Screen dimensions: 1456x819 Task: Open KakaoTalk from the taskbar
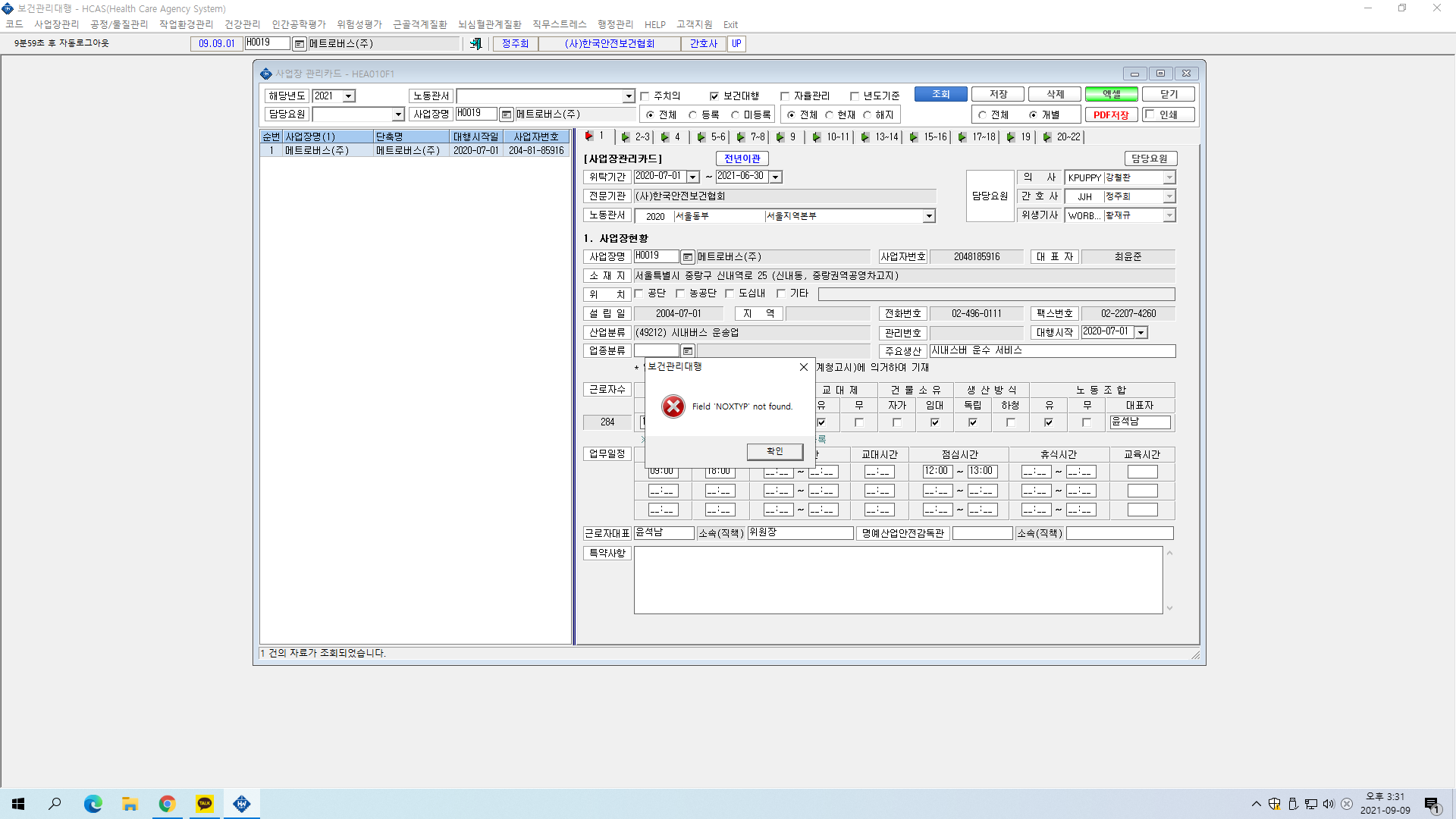point(205,804)
